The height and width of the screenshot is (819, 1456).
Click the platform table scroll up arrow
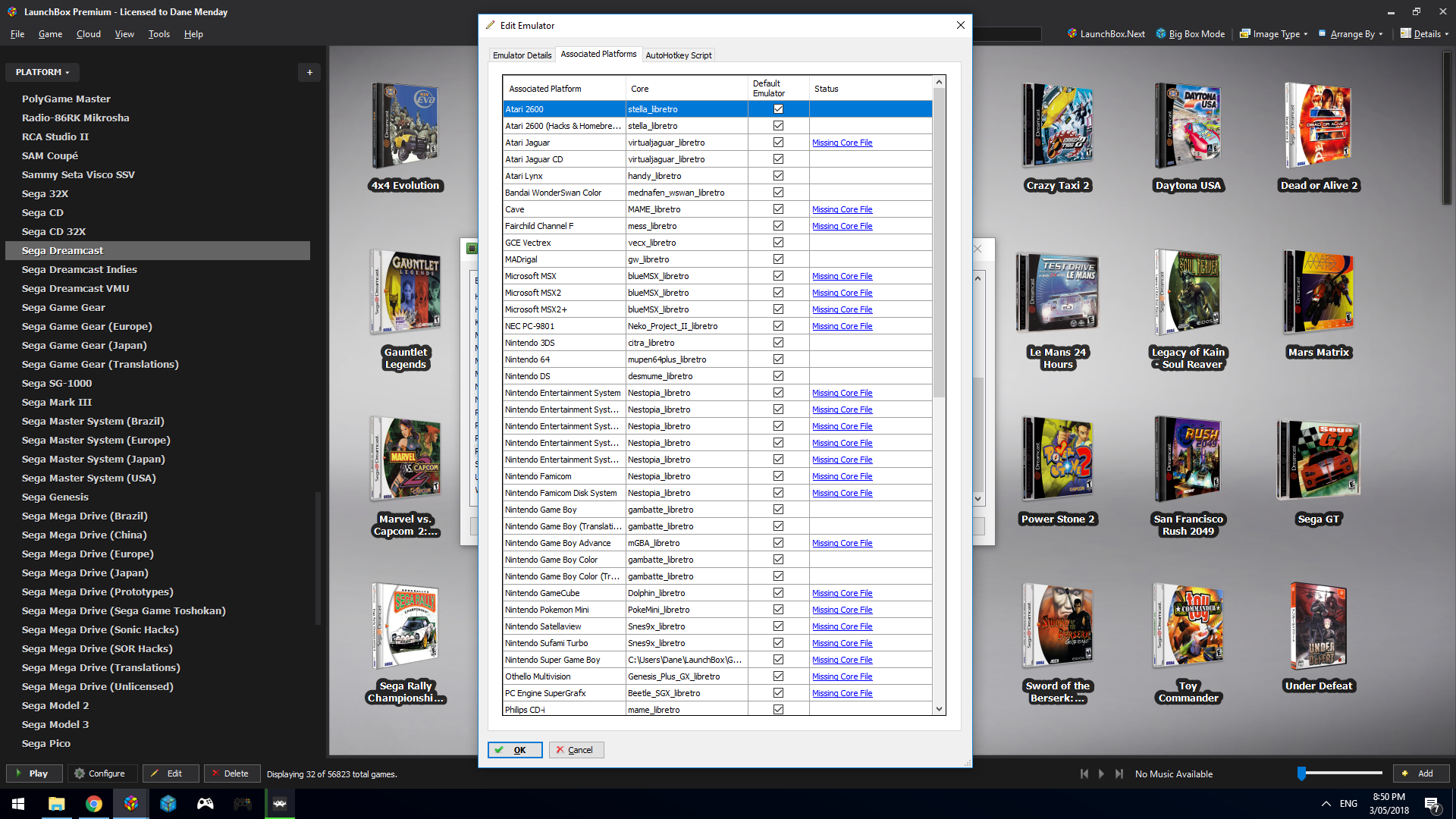939,82
